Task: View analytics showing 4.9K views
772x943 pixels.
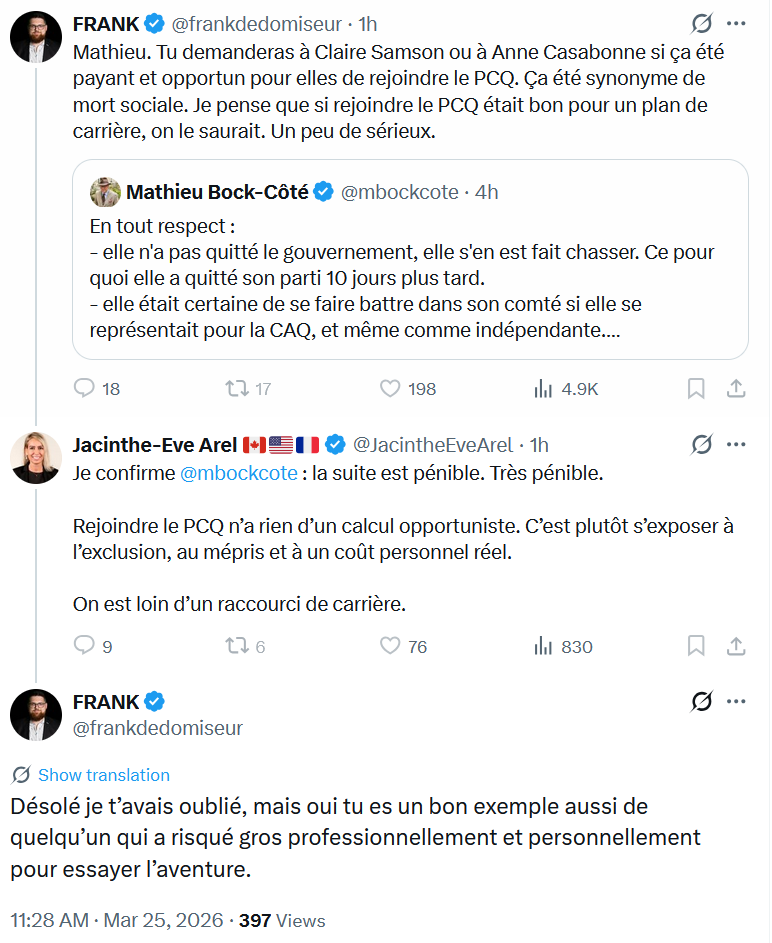Action: 544,388
